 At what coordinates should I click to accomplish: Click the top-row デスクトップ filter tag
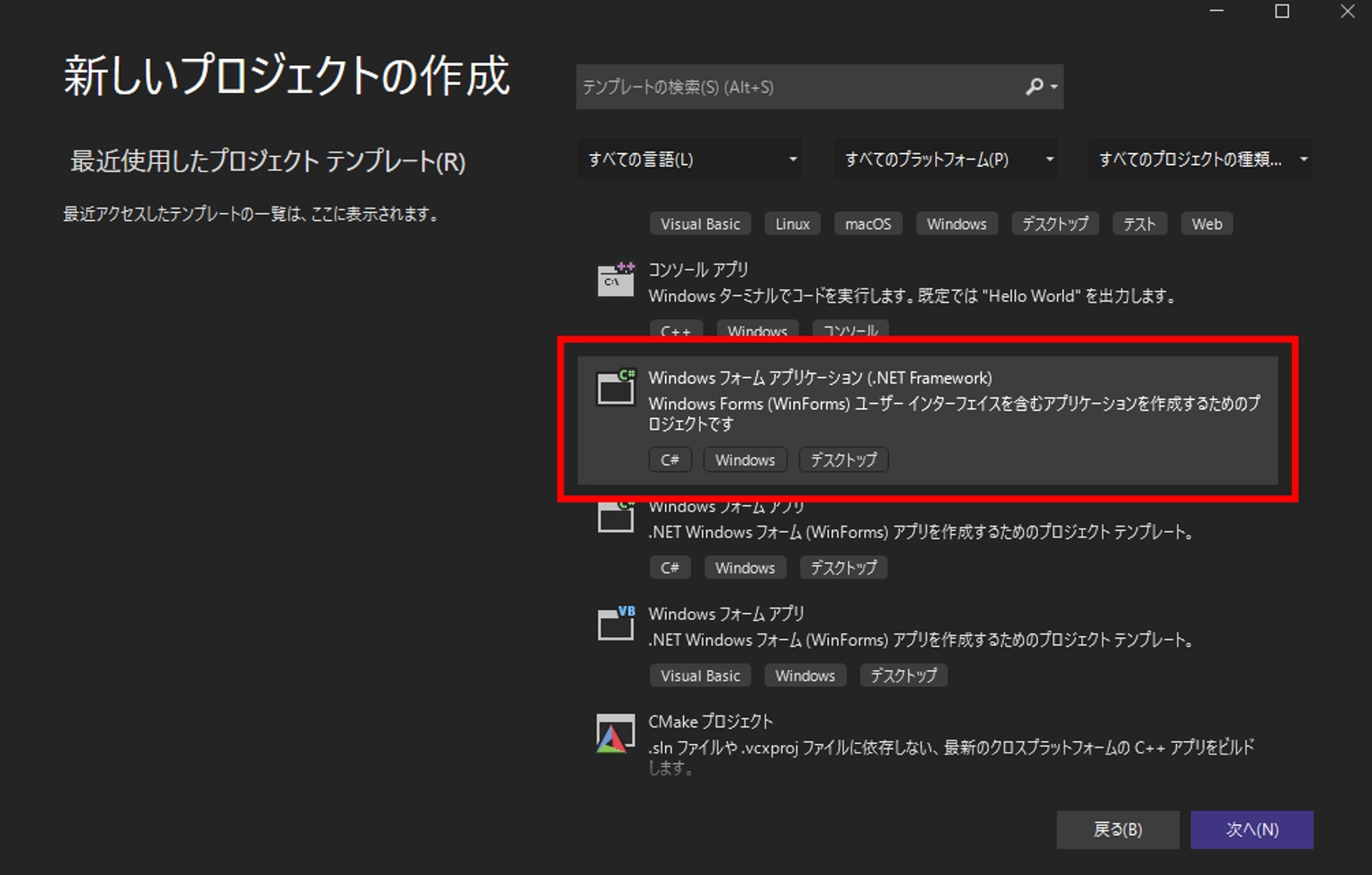click(x=1056, y=224)
